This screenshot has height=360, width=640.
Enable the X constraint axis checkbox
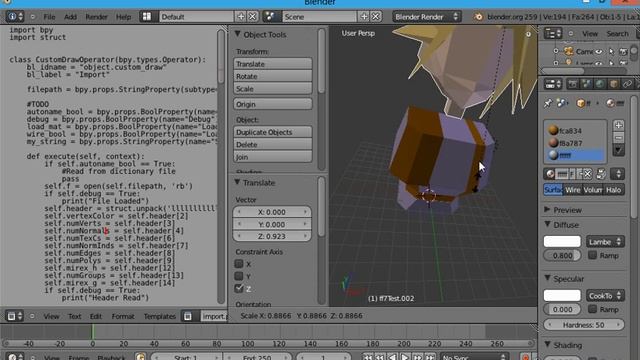coord(239,264)
